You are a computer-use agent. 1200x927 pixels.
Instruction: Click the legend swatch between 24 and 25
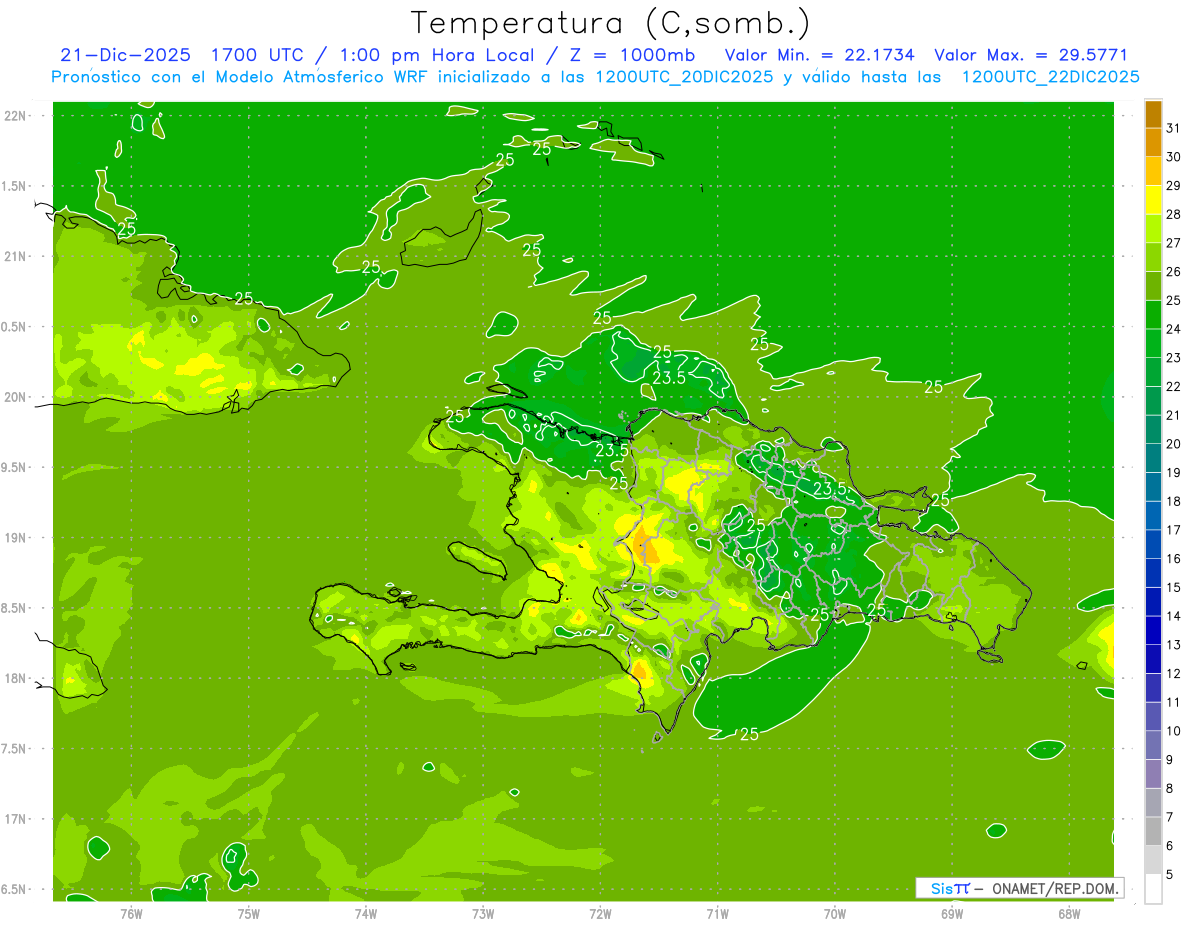coord(1153,315)
